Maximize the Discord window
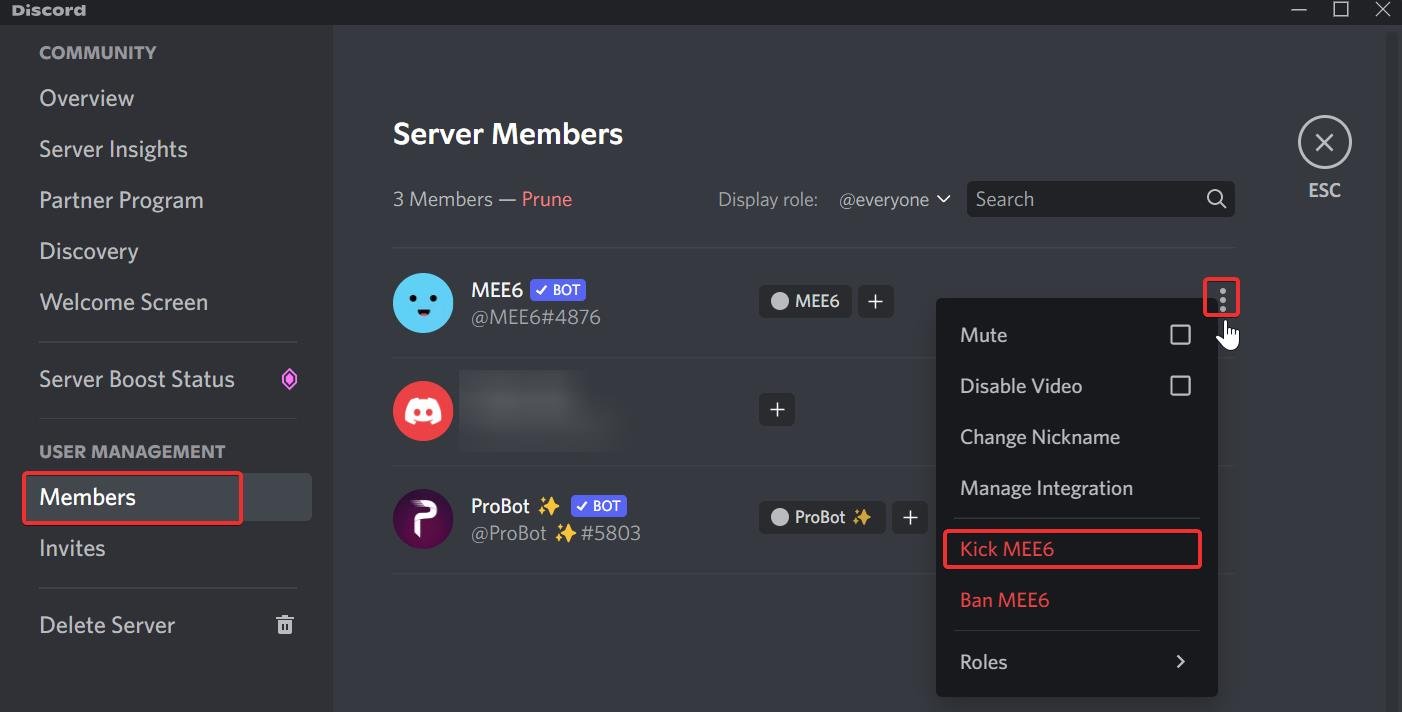 tap(1341, 10)
